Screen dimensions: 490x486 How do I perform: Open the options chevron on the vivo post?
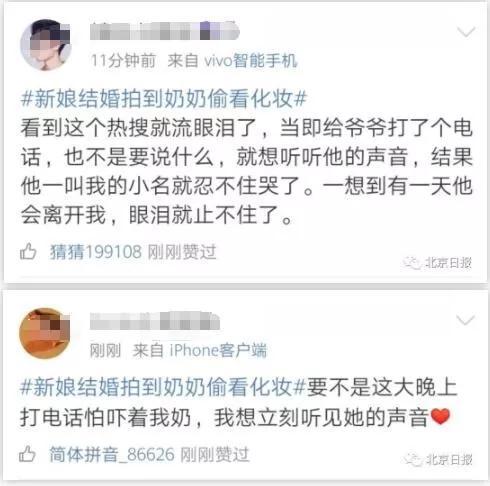click(x=466, y=32)
